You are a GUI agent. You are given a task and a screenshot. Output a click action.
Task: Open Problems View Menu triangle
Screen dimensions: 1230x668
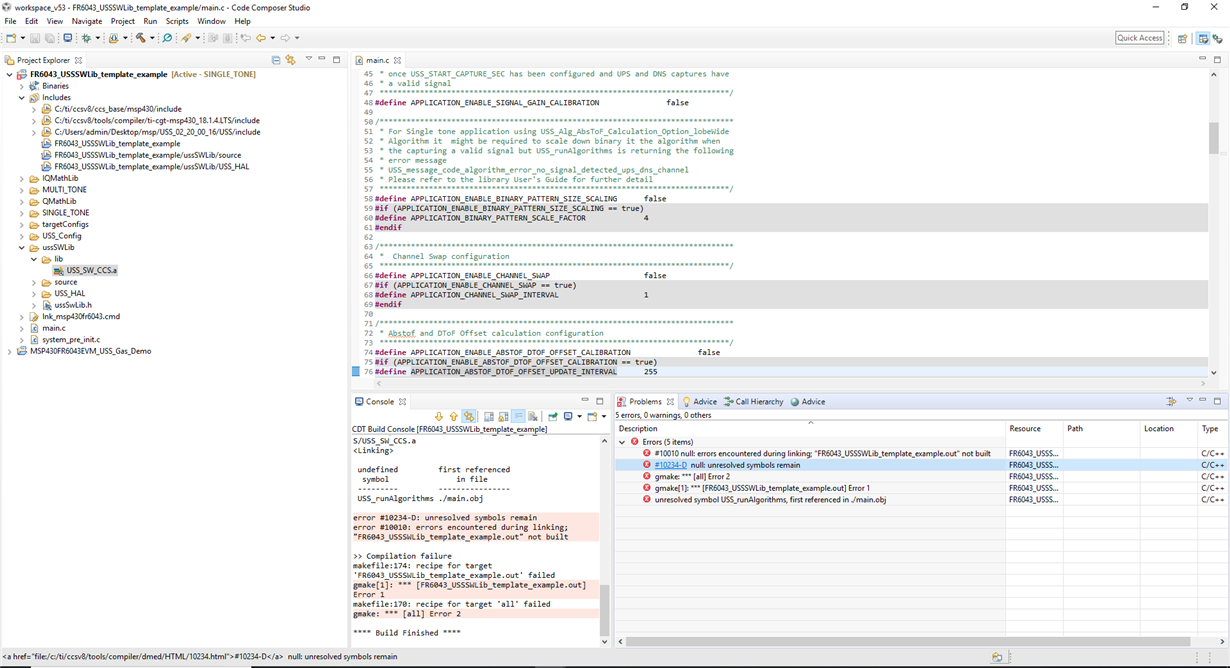point(1189,401)
